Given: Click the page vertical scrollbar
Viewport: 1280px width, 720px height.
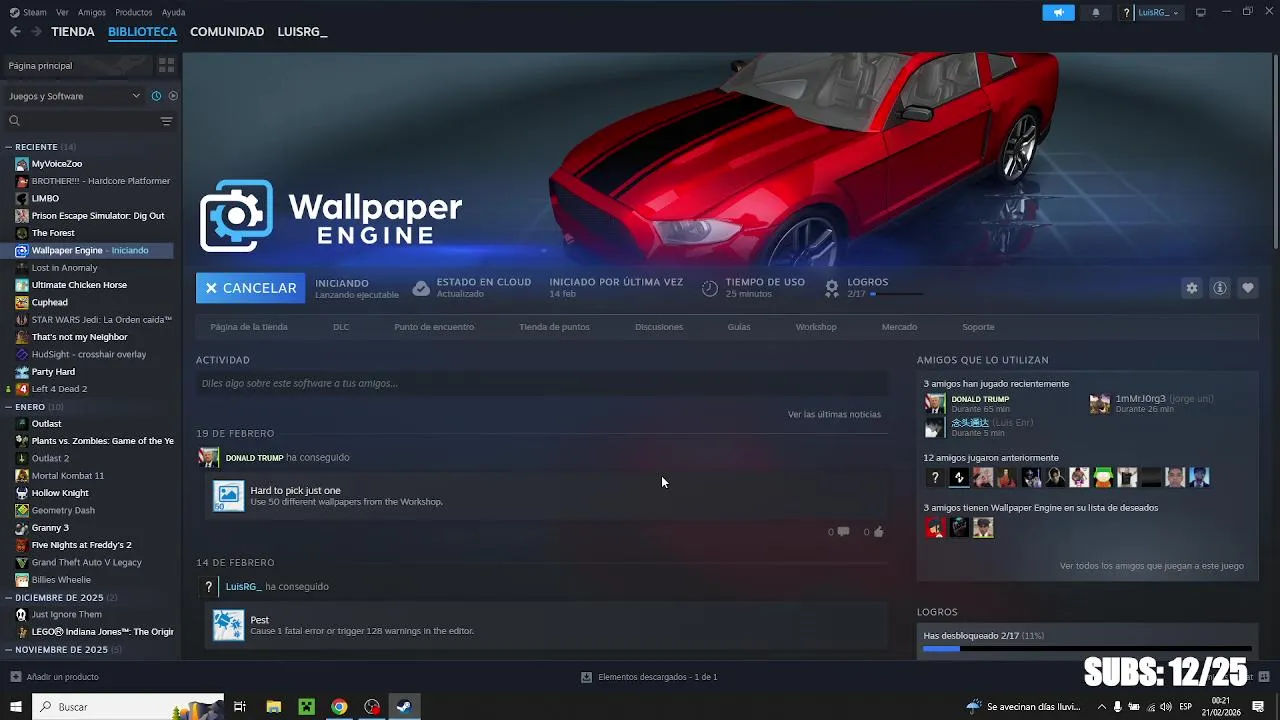Looking at the screenshot, I should click(1276, 150).
